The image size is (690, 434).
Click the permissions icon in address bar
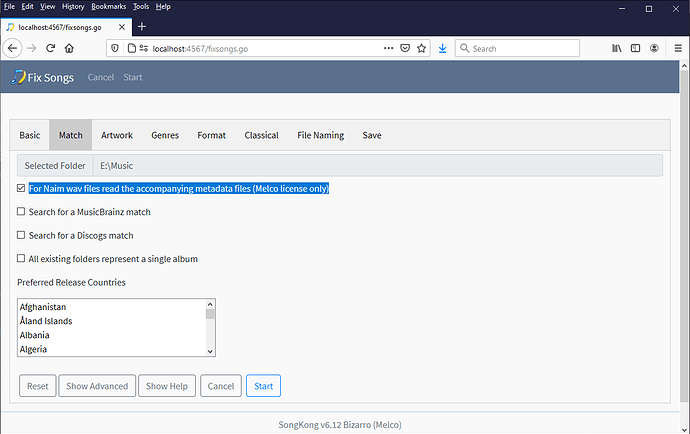(143, 48)
